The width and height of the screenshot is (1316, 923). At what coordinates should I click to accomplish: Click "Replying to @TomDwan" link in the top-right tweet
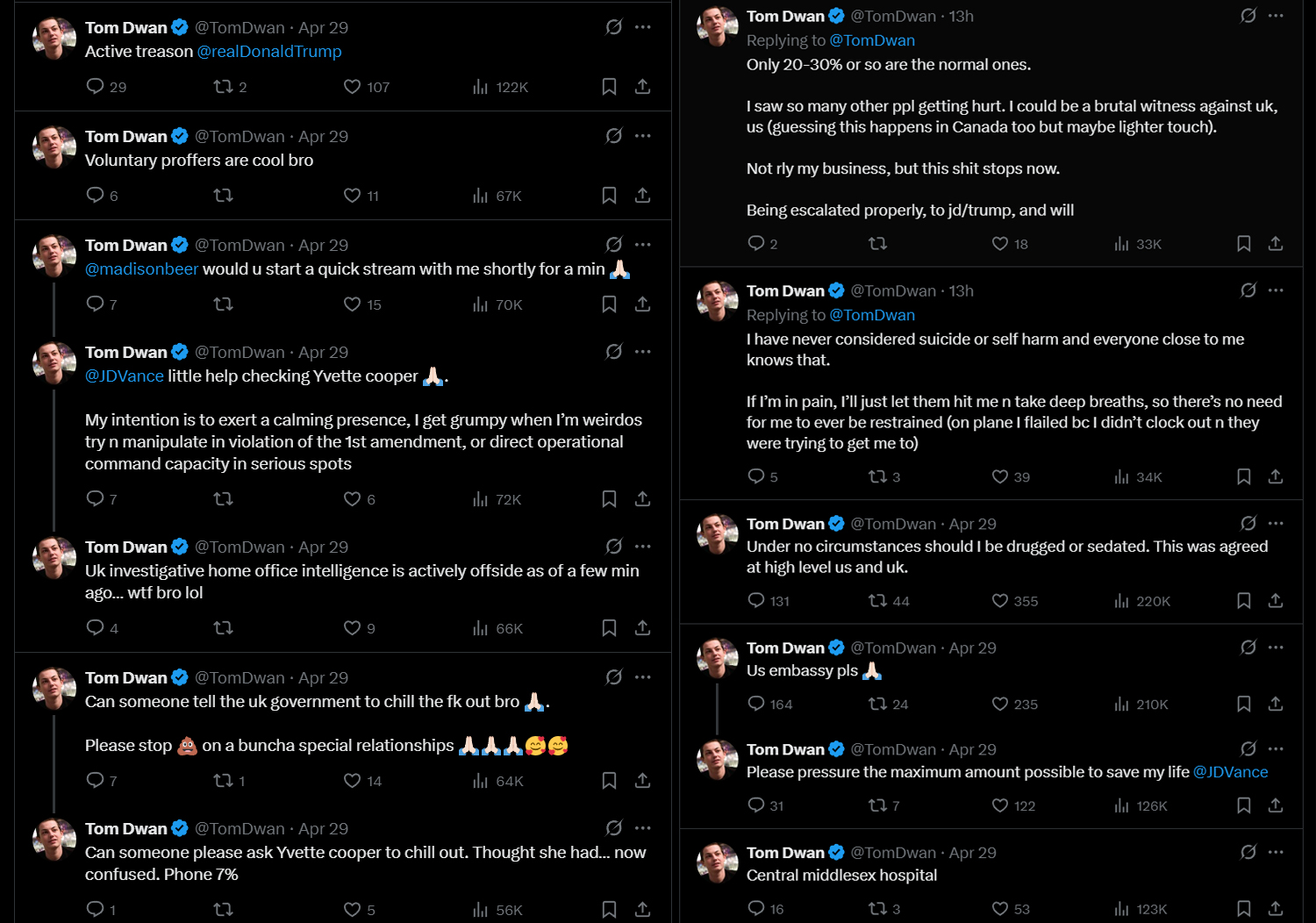click(872, 40)
